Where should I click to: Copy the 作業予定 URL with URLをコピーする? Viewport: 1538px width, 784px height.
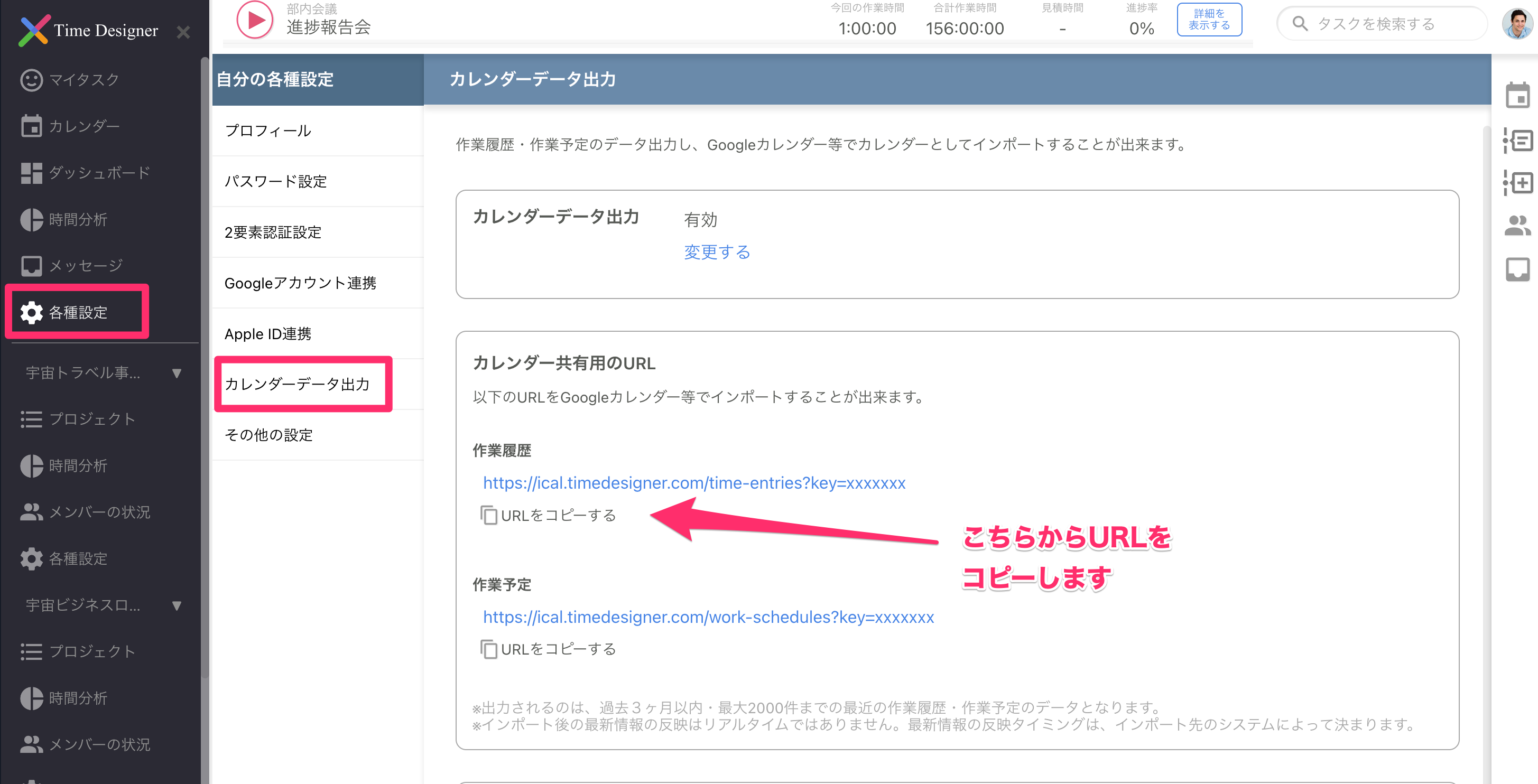pos(558,649)
